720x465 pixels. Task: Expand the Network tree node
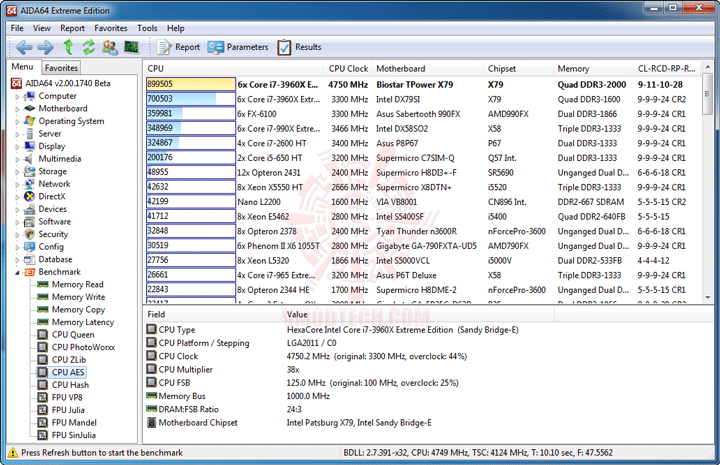[x=17, y=184]
